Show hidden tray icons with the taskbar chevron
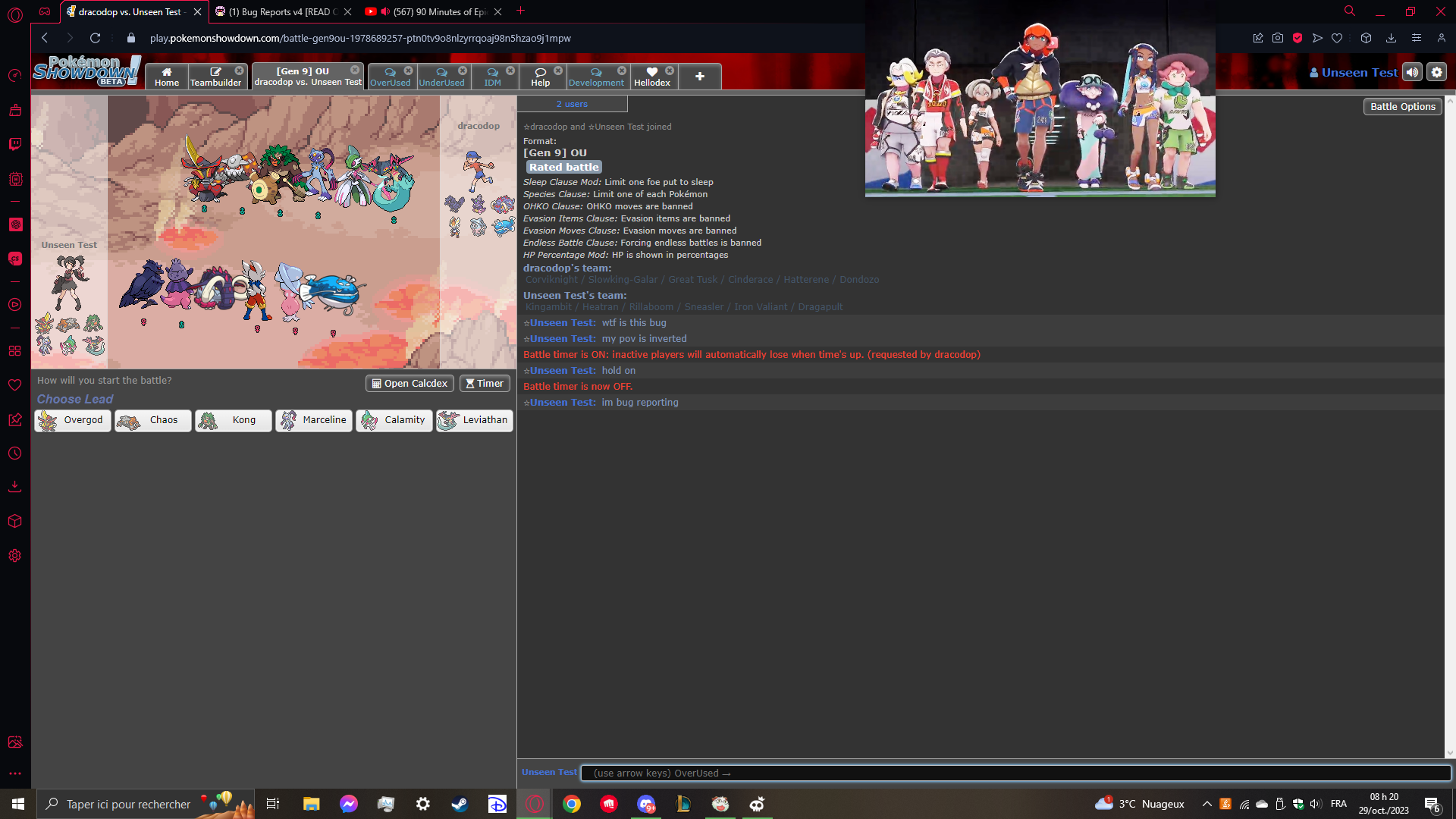This screenshot has height=819, width=1456. point(1207,804)
